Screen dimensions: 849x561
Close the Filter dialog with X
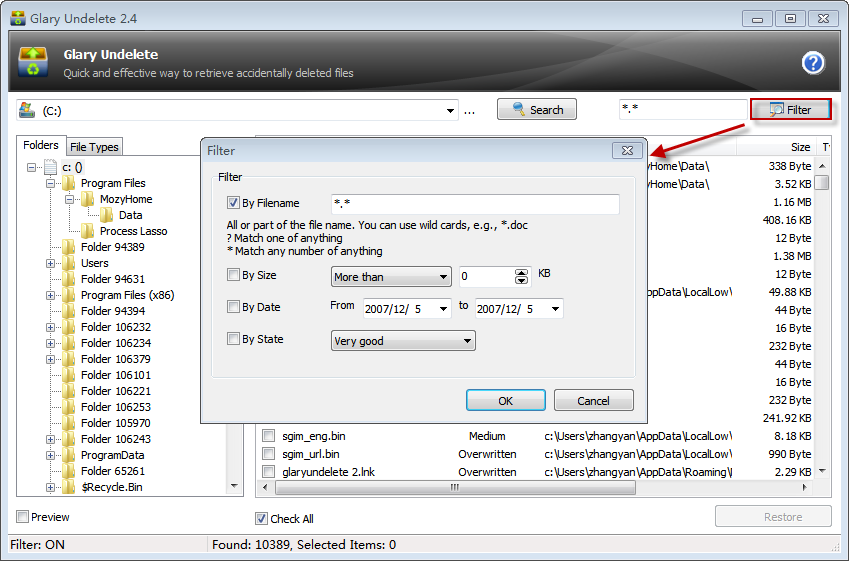pos(627,150)
